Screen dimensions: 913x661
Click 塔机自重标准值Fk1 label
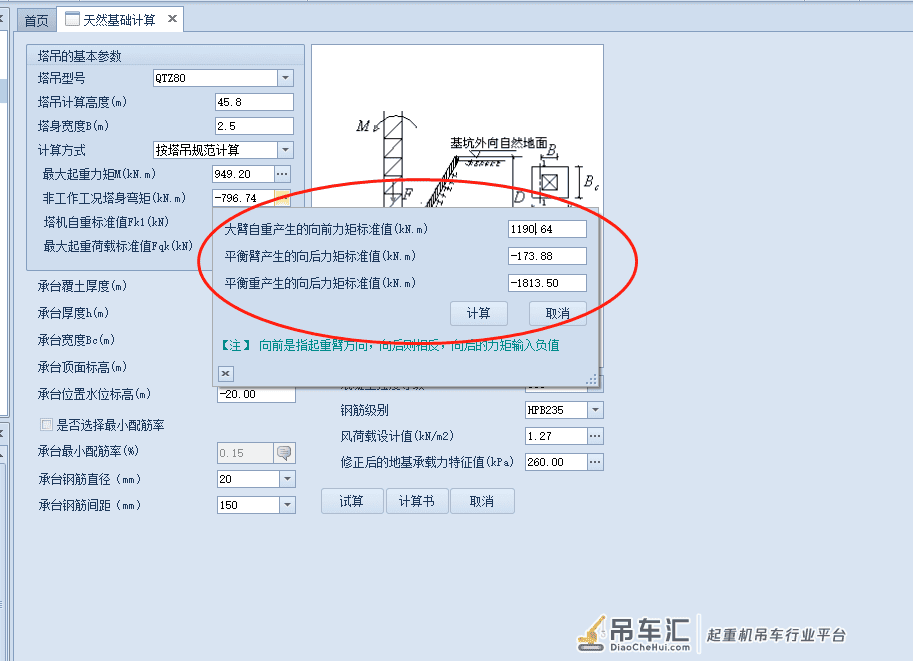click(107, 222)
